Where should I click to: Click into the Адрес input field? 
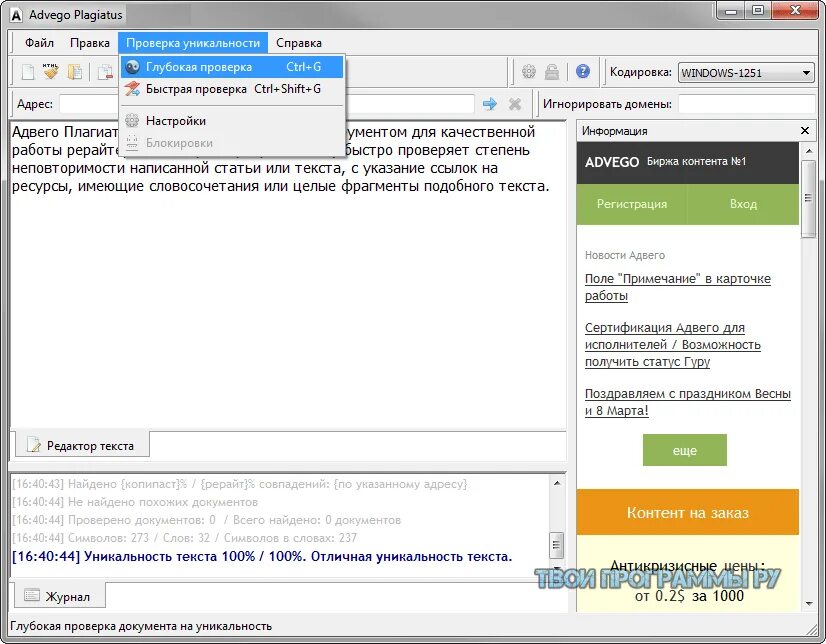click(267, 104)
